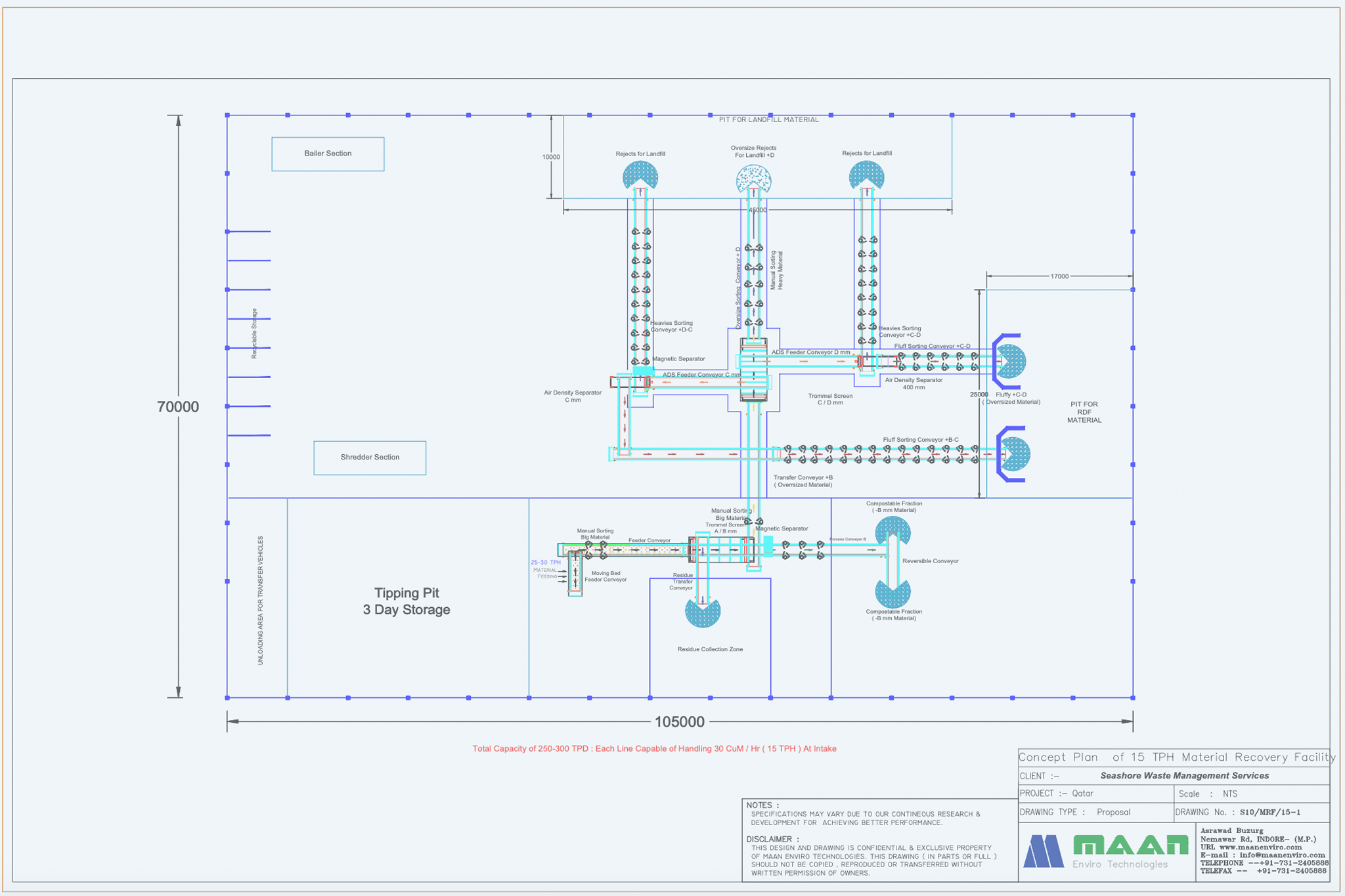Click the Concept Plan of 15 TPH title

point(1176,757)
